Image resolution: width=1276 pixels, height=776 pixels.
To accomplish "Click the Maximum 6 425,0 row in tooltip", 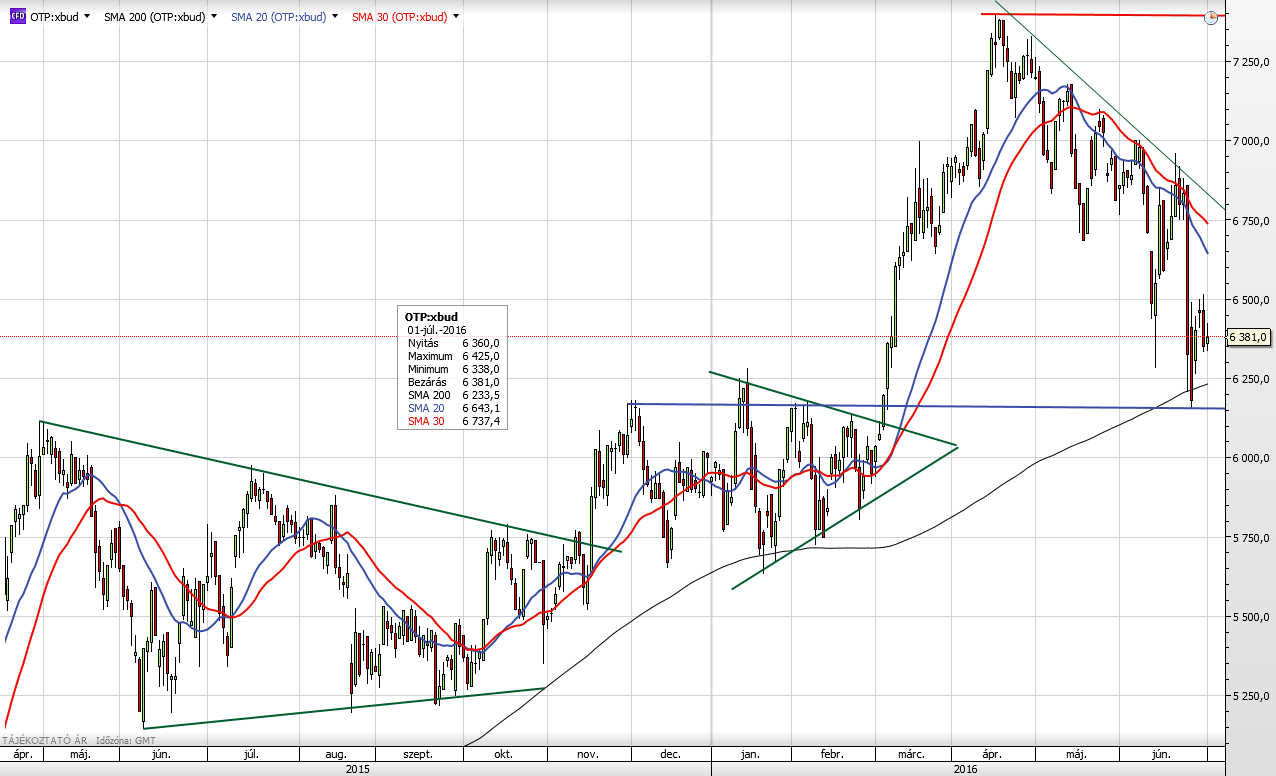I will (454, 356).
